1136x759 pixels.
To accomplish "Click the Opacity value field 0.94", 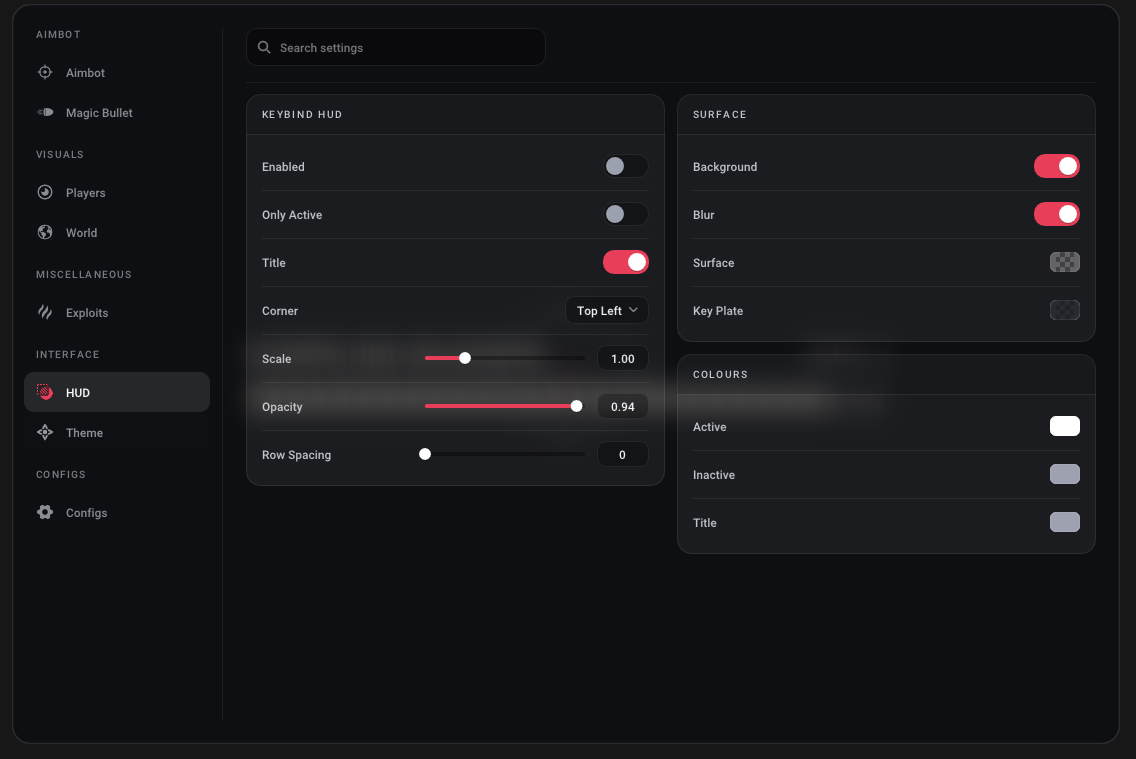I will [x=622, y=406].
